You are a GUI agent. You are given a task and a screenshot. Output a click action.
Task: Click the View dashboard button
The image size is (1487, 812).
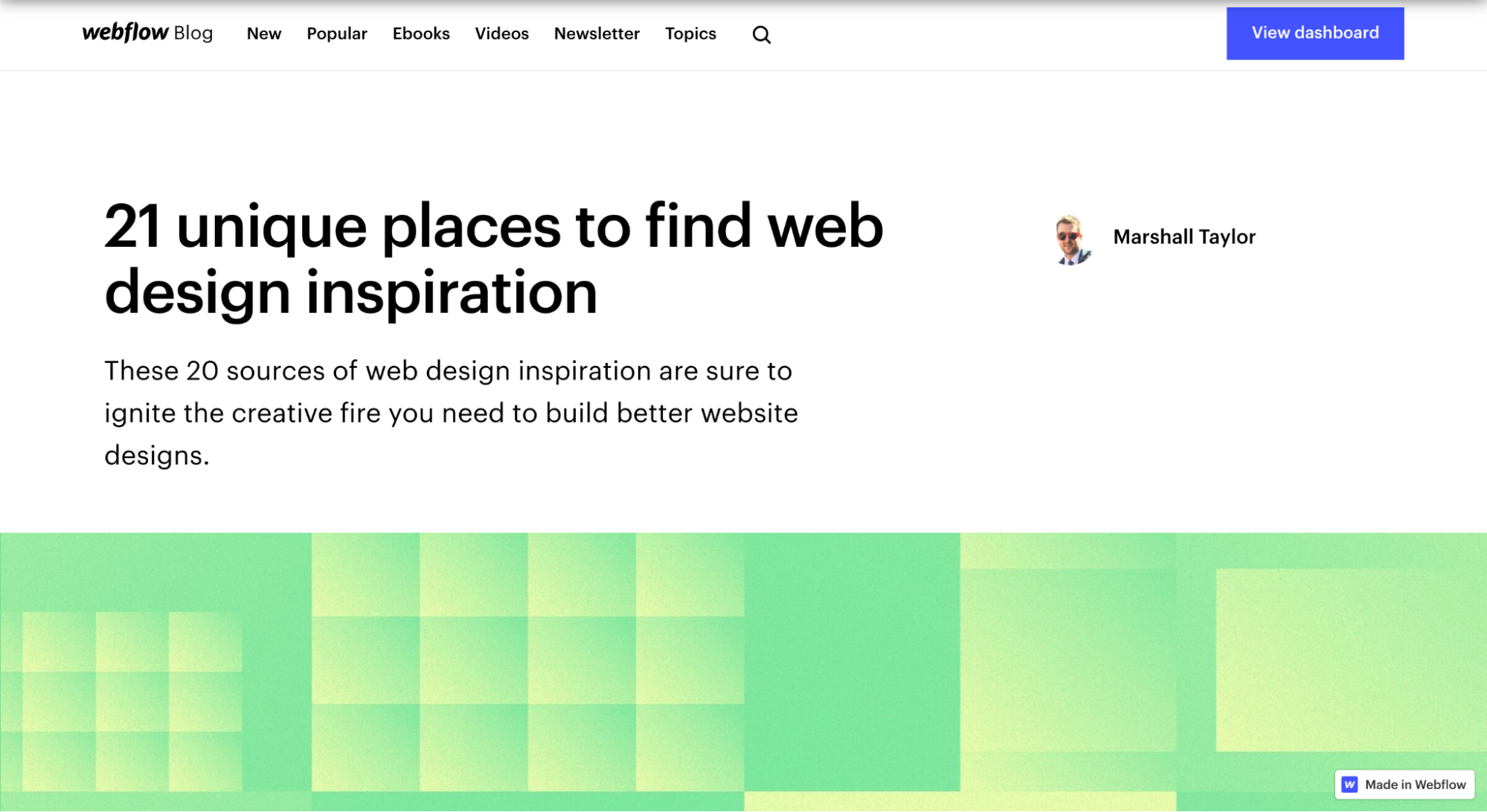[1314, 33]
